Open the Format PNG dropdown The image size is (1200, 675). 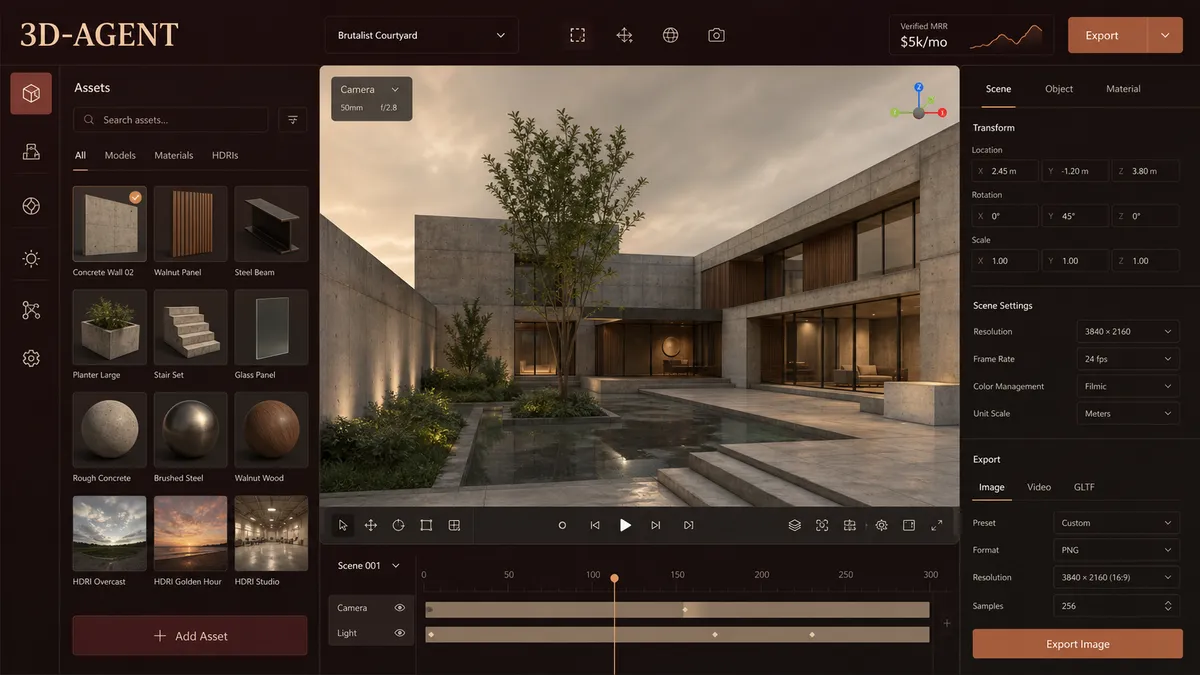pos(1116,550)
